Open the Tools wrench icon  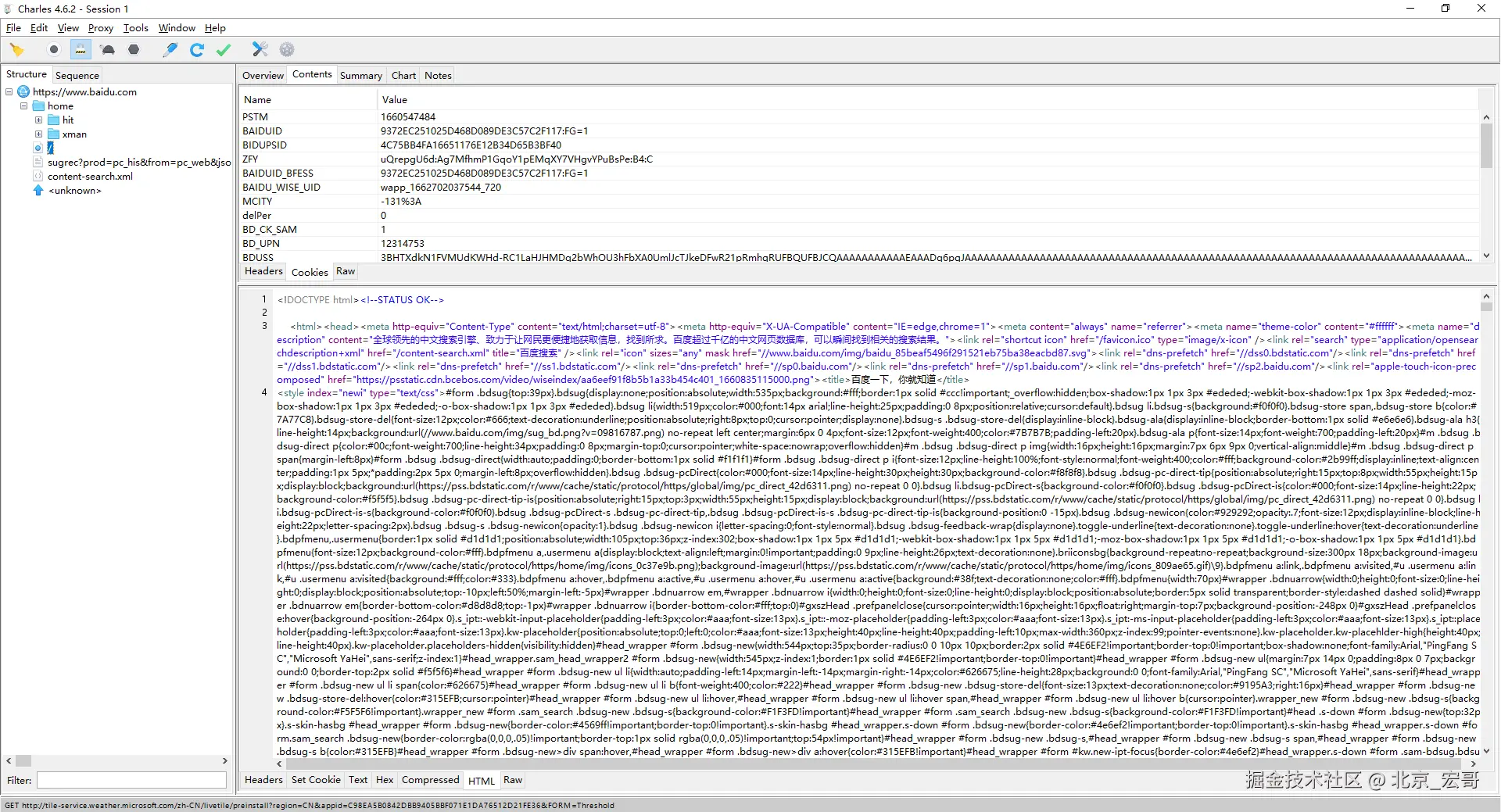[x=260, y=50]
